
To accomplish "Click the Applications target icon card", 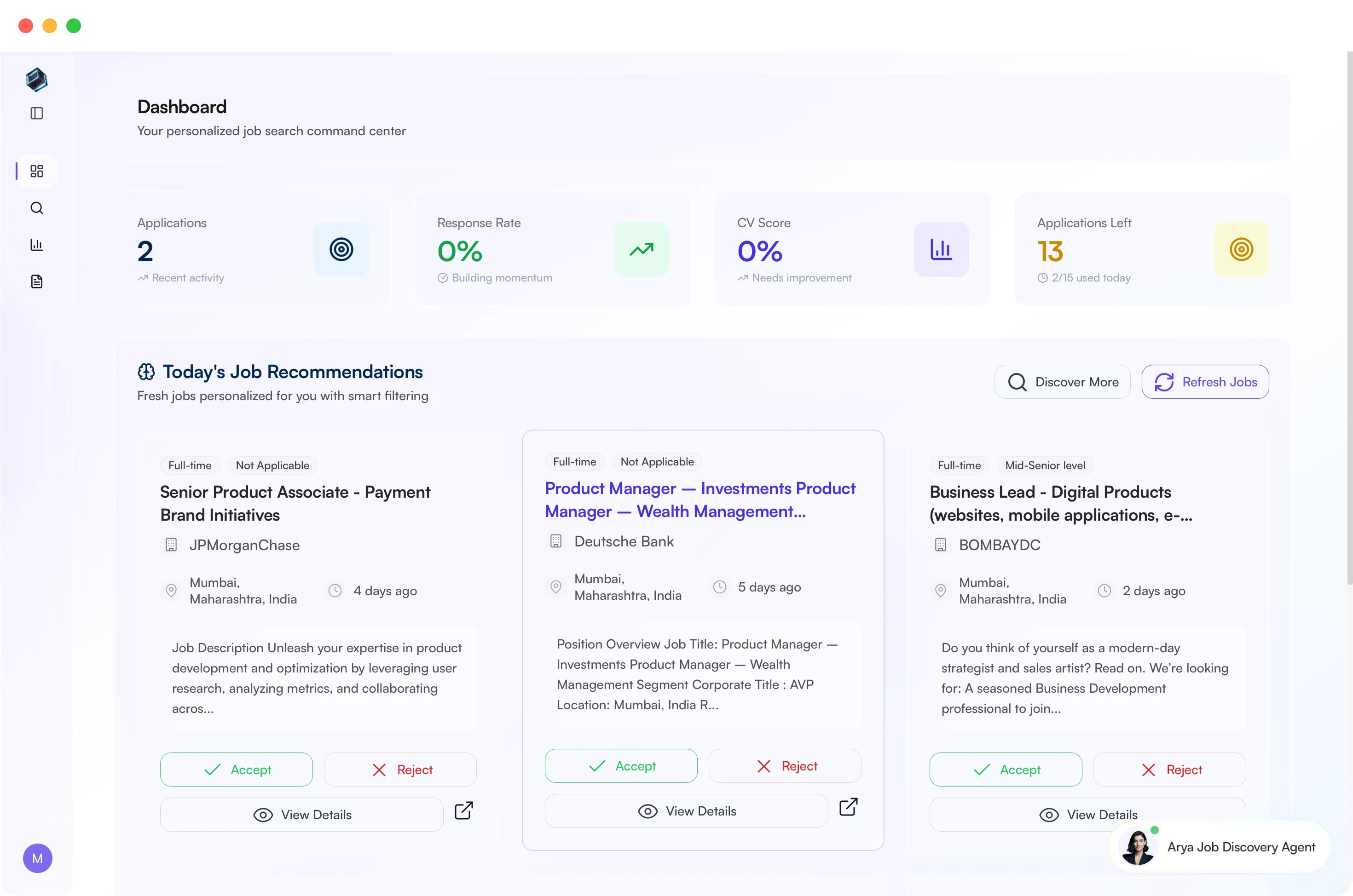I will click(341, 250).
